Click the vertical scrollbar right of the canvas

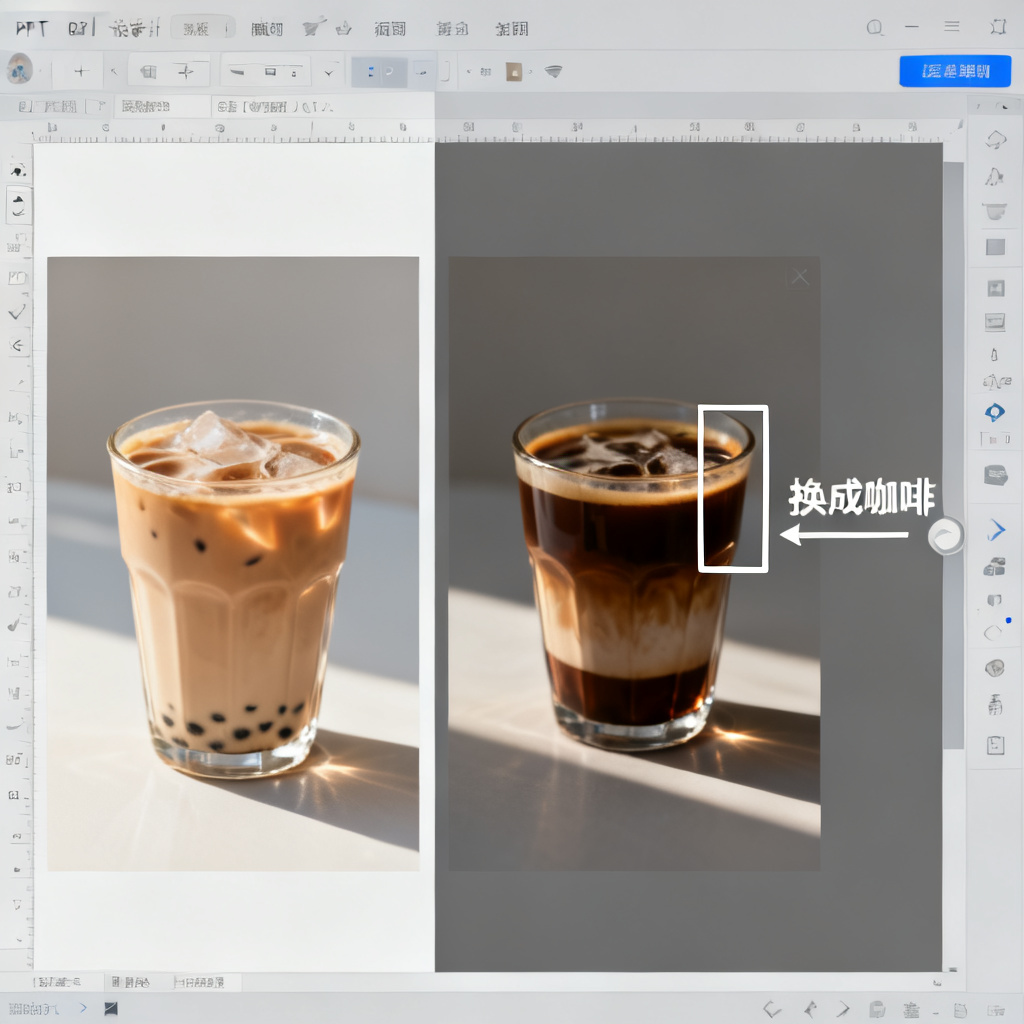coord(953,455)
